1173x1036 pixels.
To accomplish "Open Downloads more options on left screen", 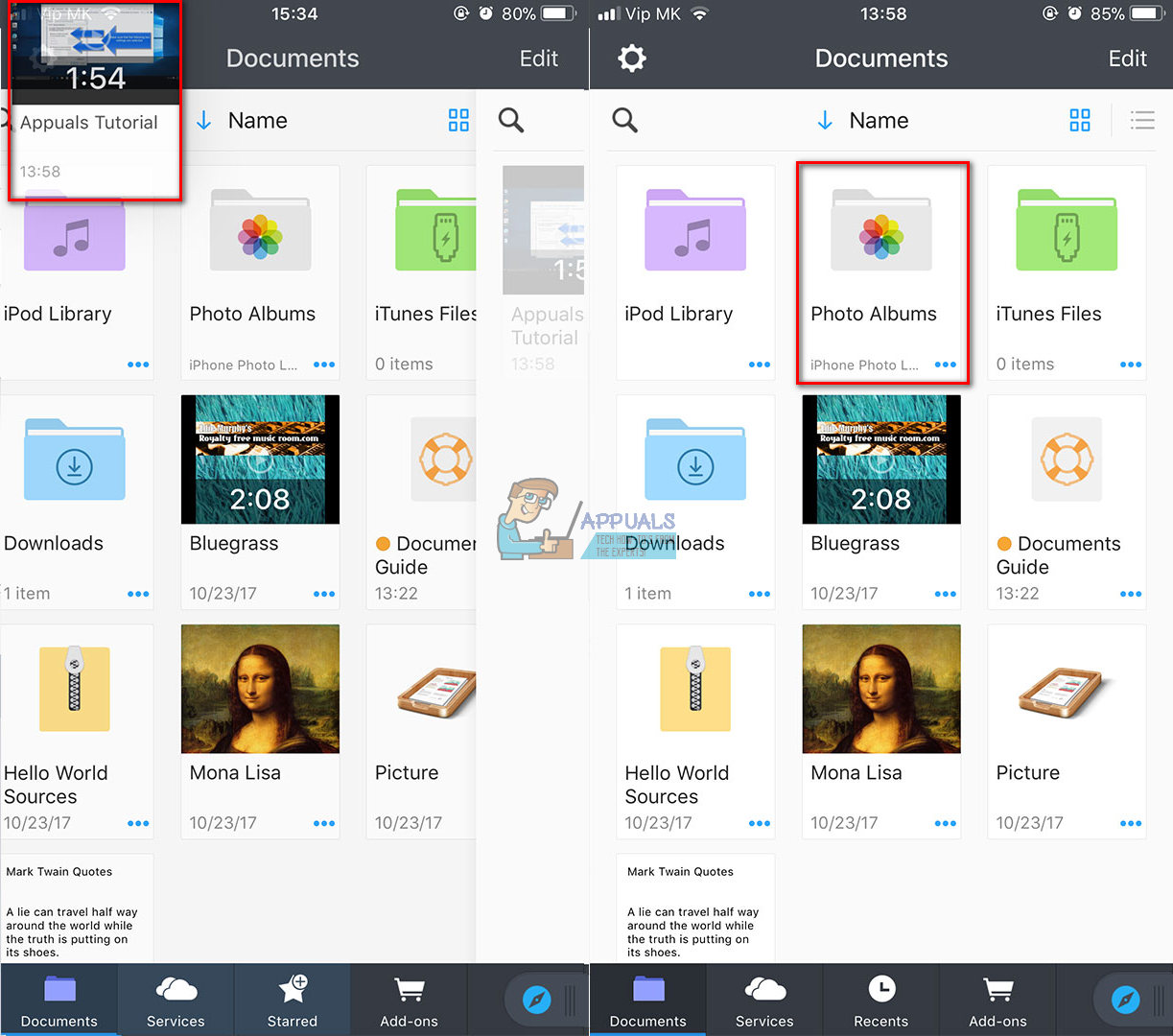I will coord(138,594).
